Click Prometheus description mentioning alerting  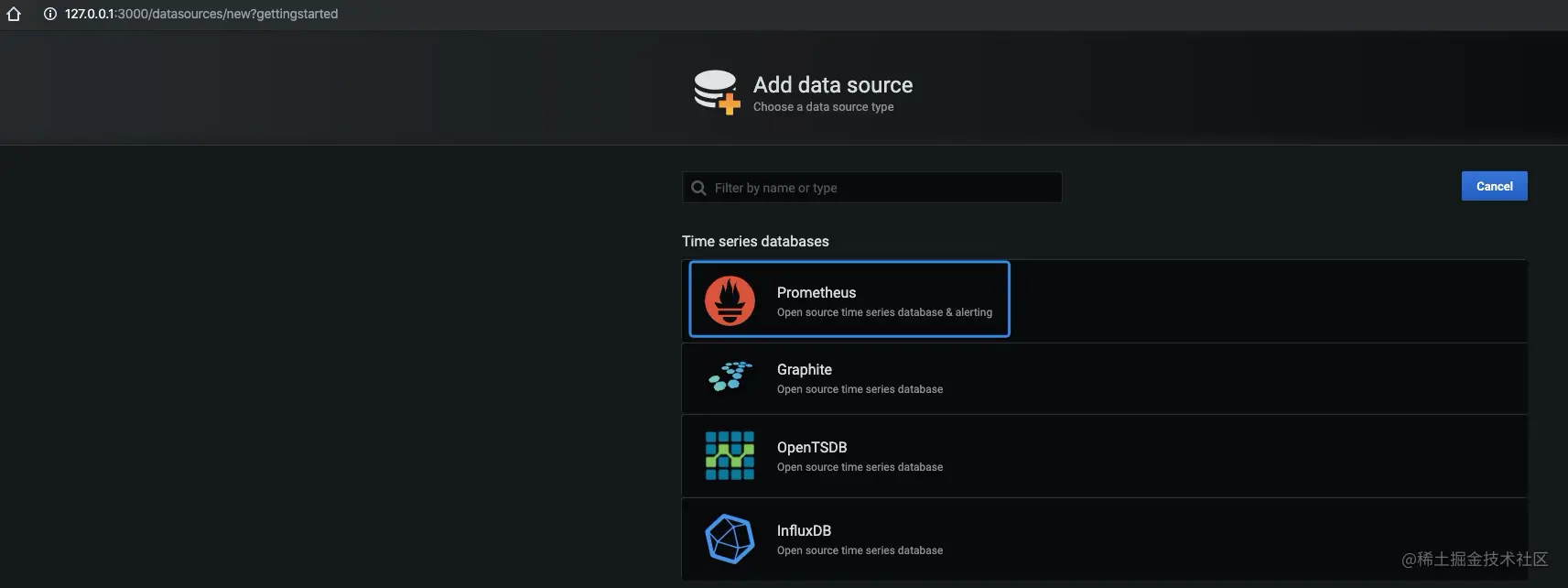[x=884, y=312]
